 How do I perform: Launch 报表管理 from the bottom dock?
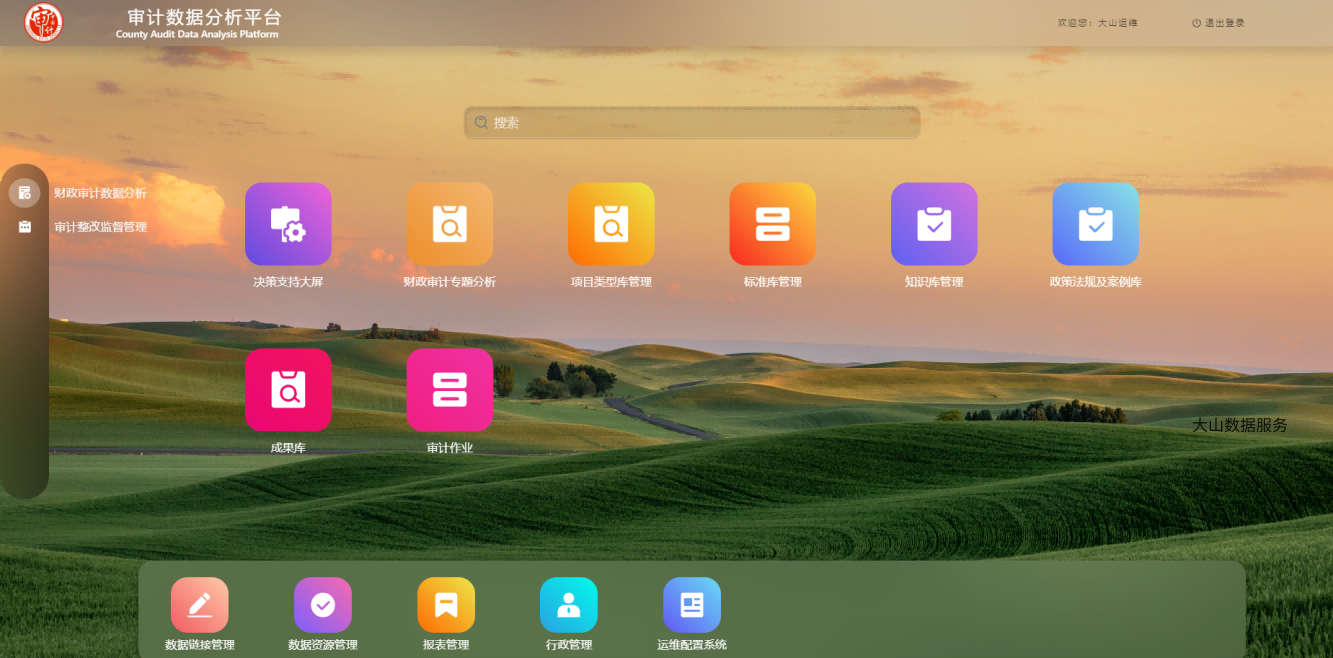pyautogui.click(x=446, y=605)
